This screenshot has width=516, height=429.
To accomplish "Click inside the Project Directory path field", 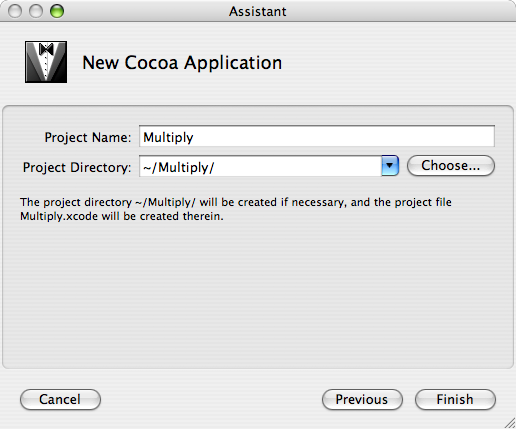I will click(x=260, y=166).
